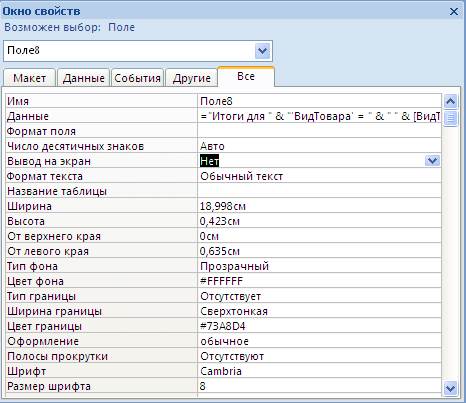Viewport: 466px width, 403px height.
Task: Close the Окно свойств property sheet
Action: coord(454,12)
